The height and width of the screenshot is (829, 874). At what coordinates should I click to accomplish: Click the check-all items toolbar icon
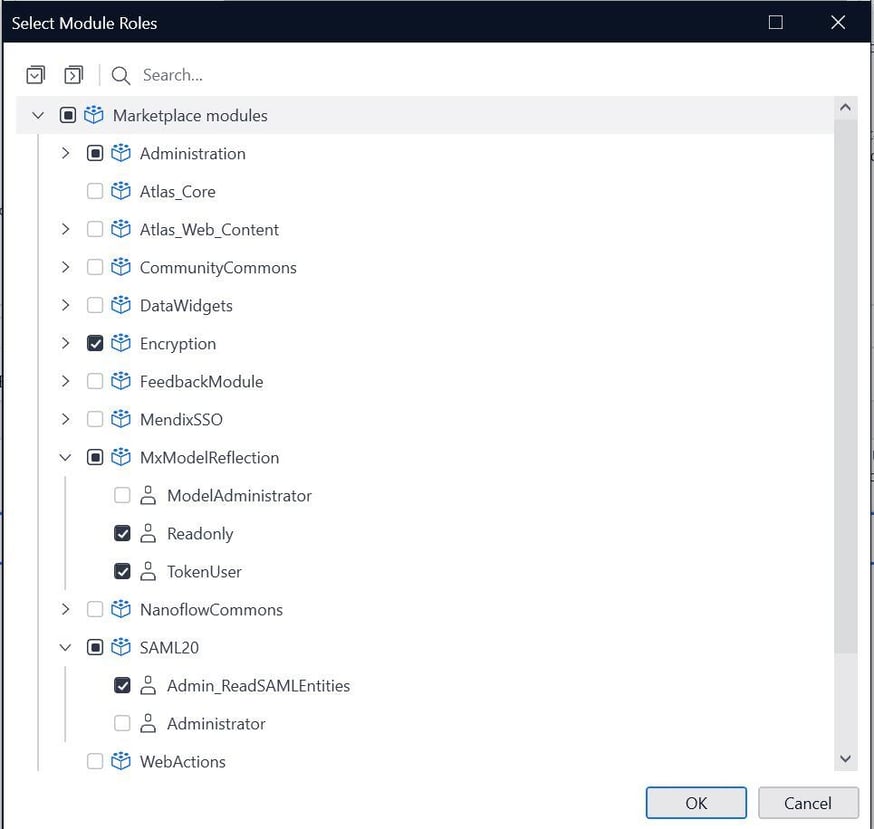coord(35,74)
